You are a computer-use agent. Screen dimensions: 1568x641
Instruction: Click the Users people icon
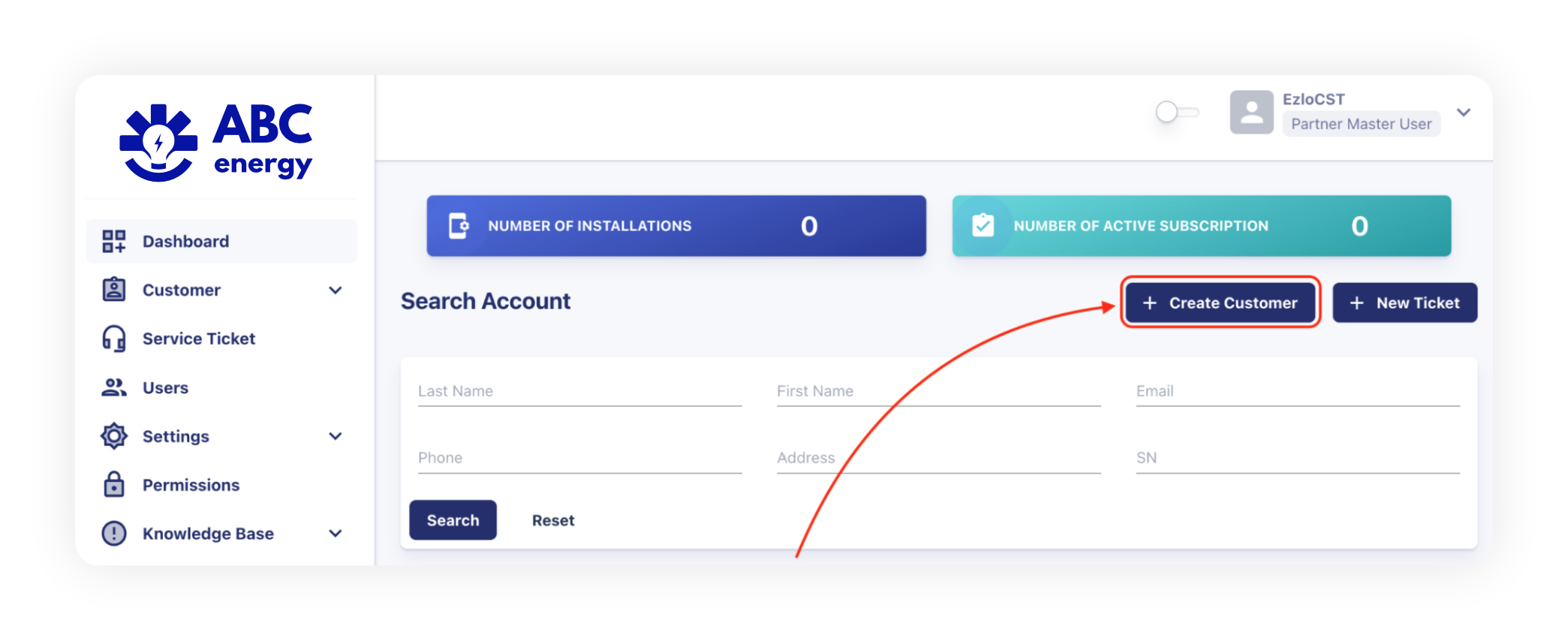(114, 387)
